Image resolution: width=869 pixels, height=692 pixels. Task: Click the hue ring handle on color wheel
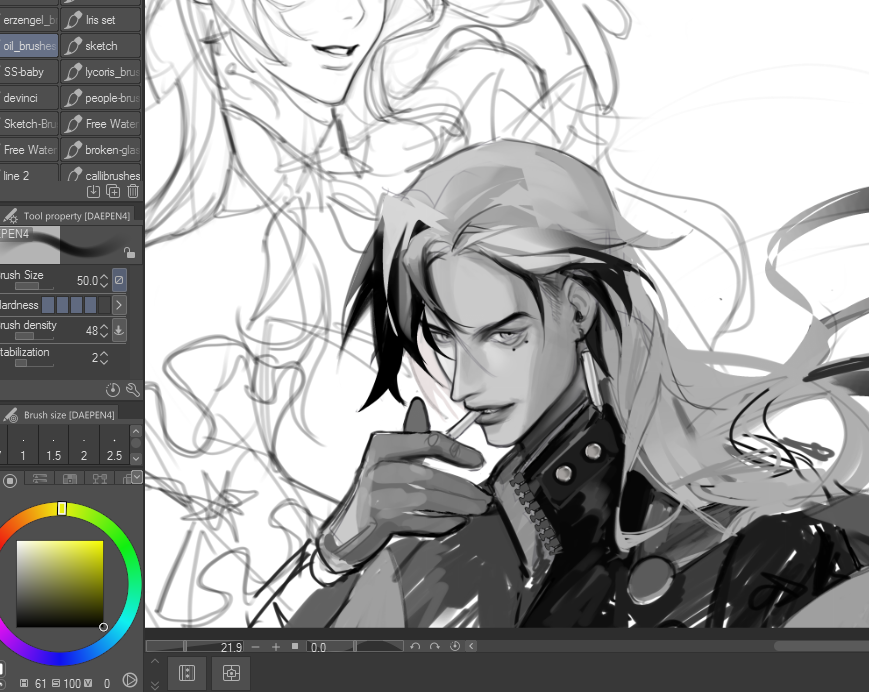click(62, 508)
